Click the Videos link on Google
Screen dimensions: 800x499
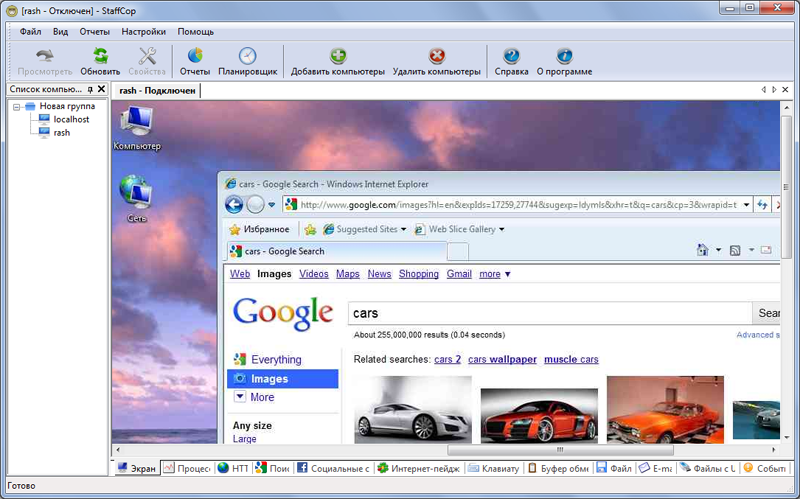coord(314,274)
